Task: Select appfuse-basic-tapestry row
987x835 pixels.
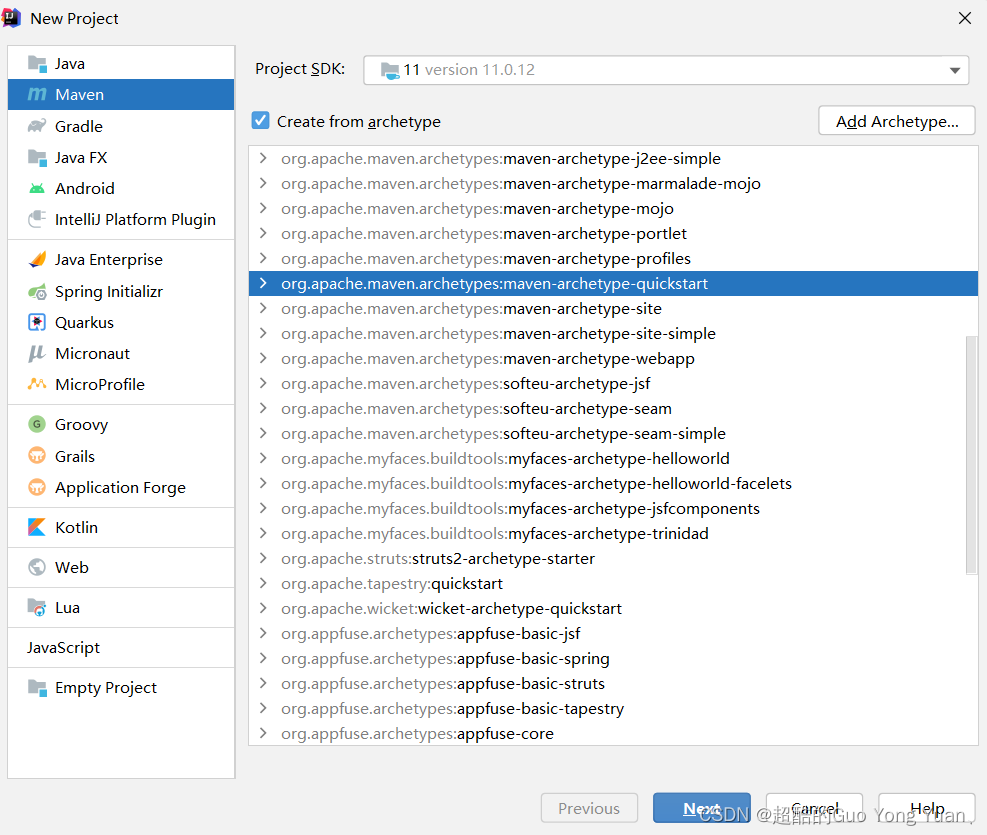Action: point(613,709)
